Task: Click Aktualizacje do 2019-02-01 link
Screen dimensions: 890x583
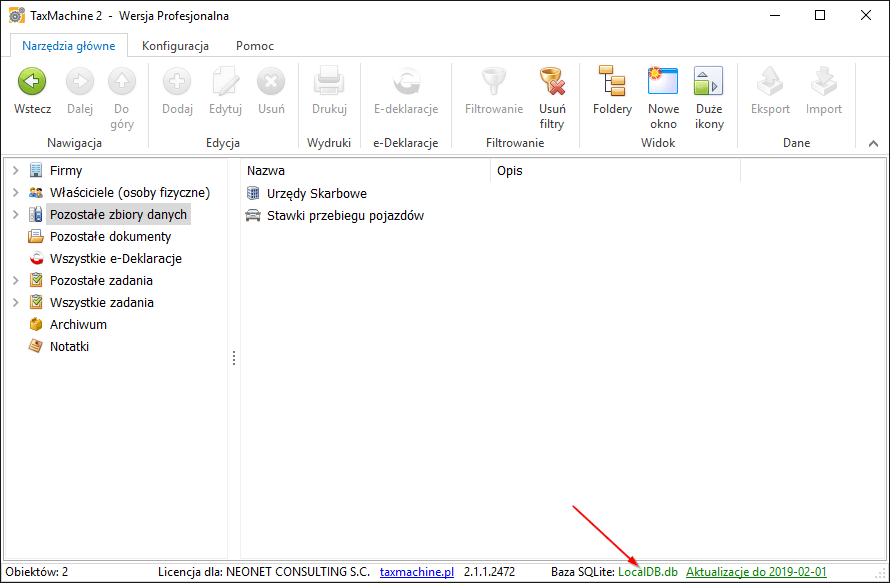Action: pyautogui.click(x=756, y=572)
